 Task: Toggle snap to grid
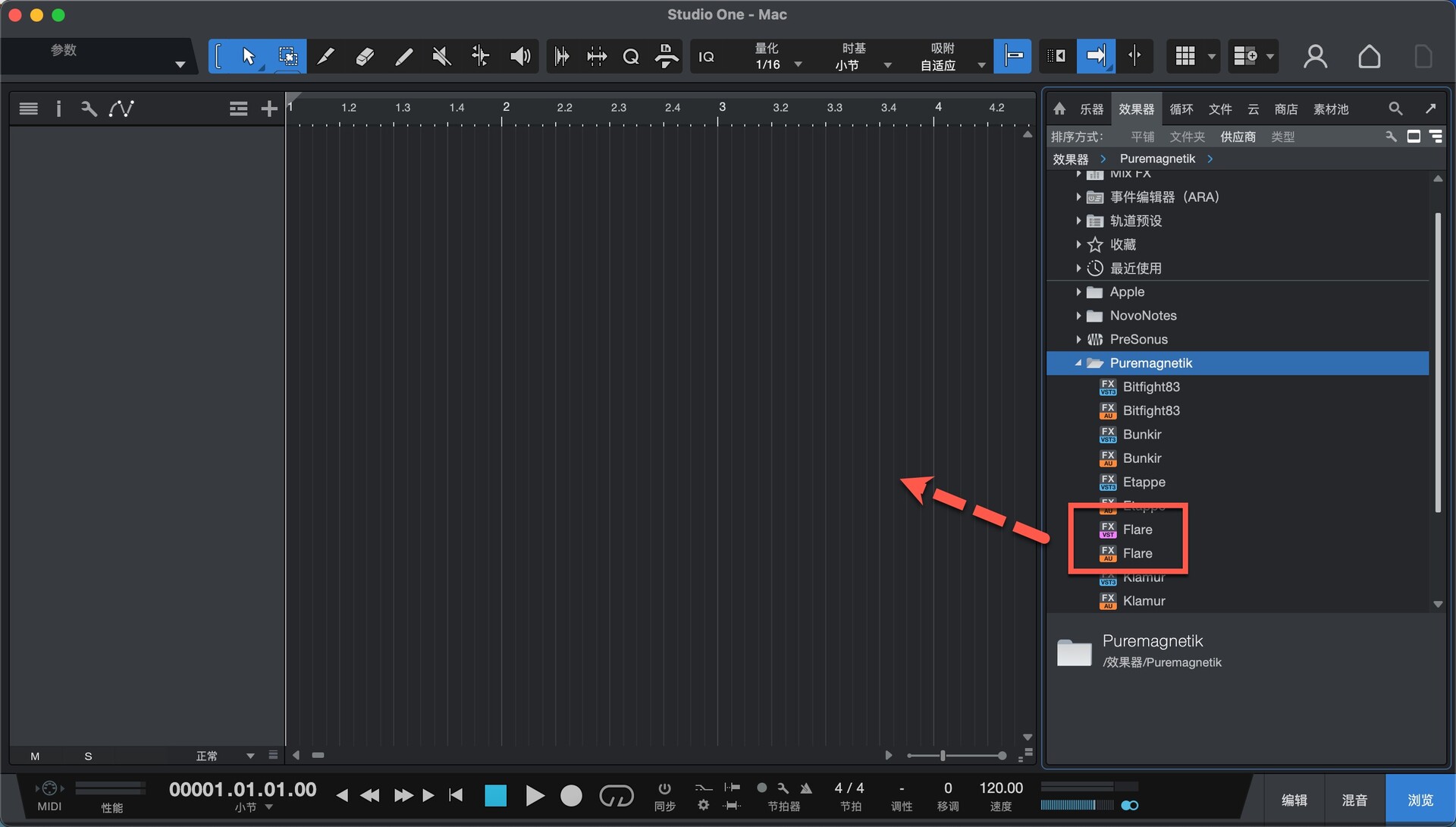(1013, 56)
